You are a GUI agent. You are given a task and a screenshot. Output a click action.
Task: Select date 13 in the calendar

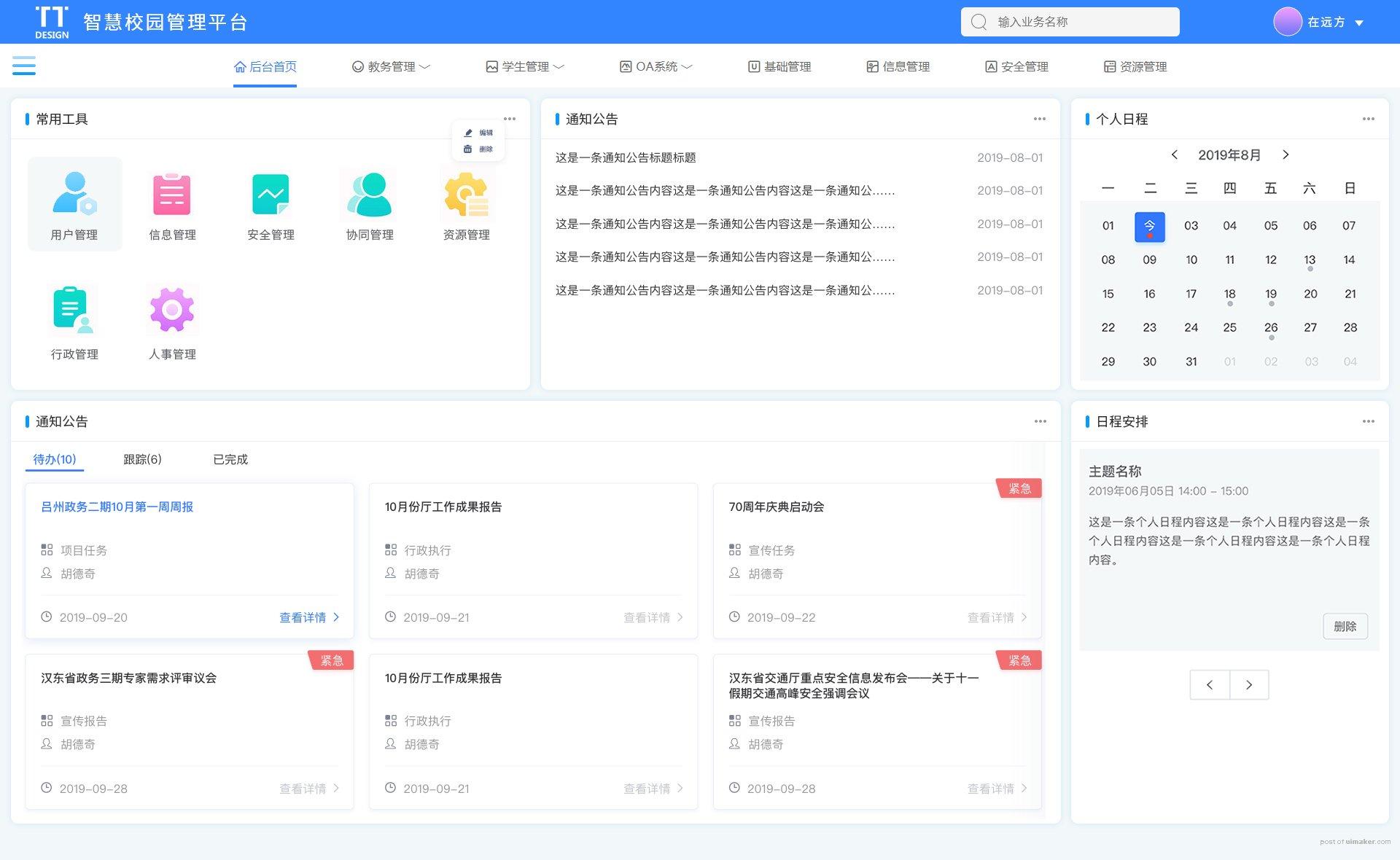[1310, 259]
